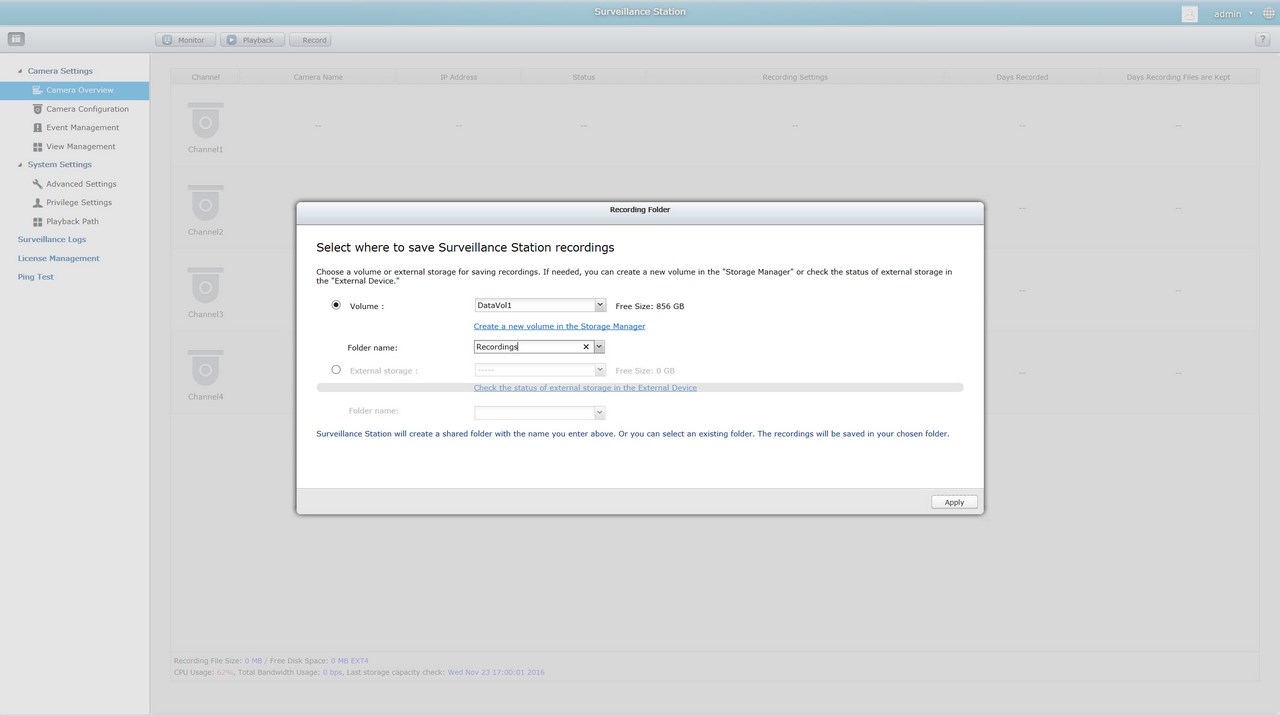The image size is (1280, 716).
Task: Click the Camera Name column header
Action: pos(318,77)
